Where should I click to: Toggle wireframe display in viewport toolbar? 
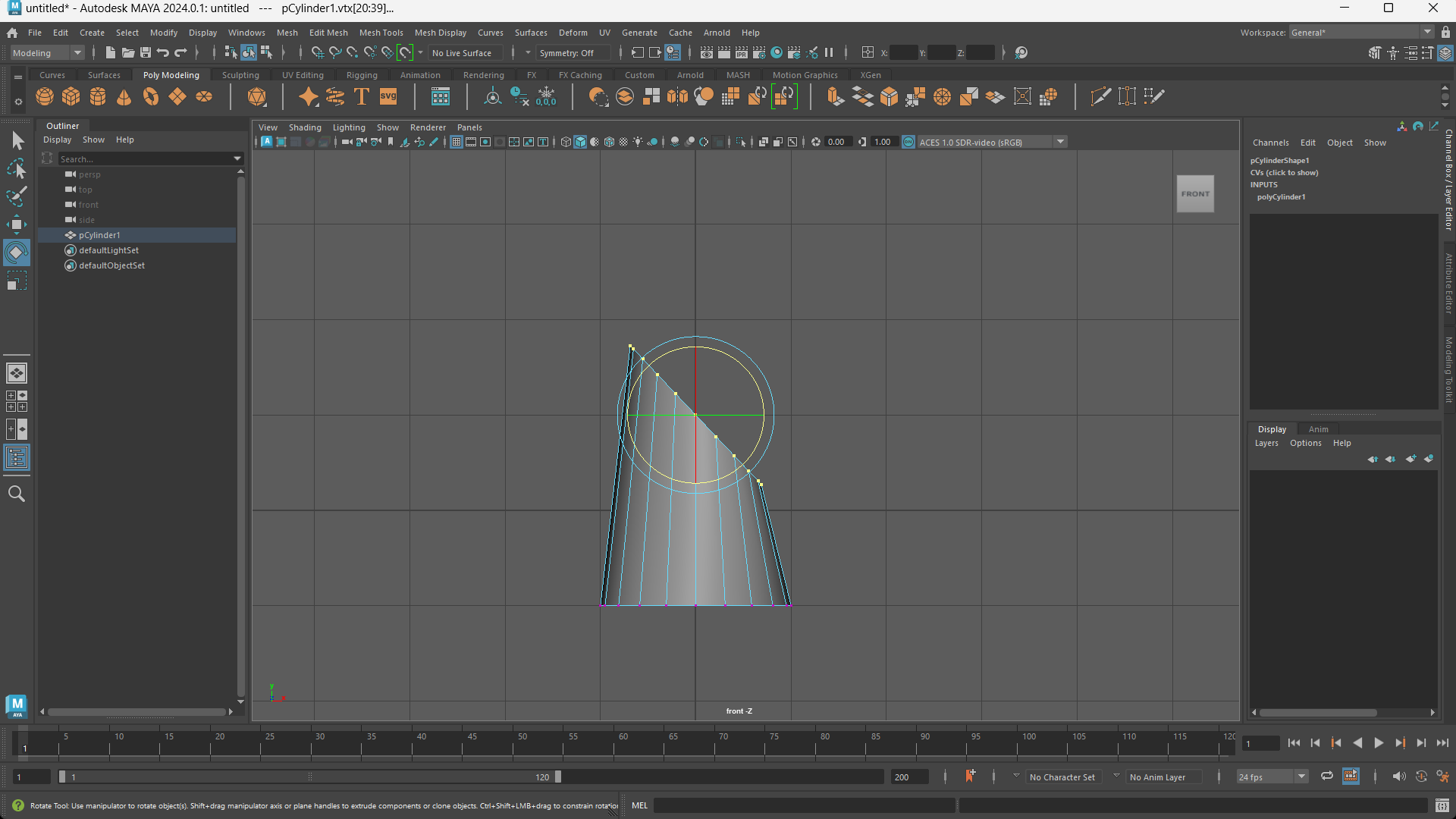click(566, 143)
